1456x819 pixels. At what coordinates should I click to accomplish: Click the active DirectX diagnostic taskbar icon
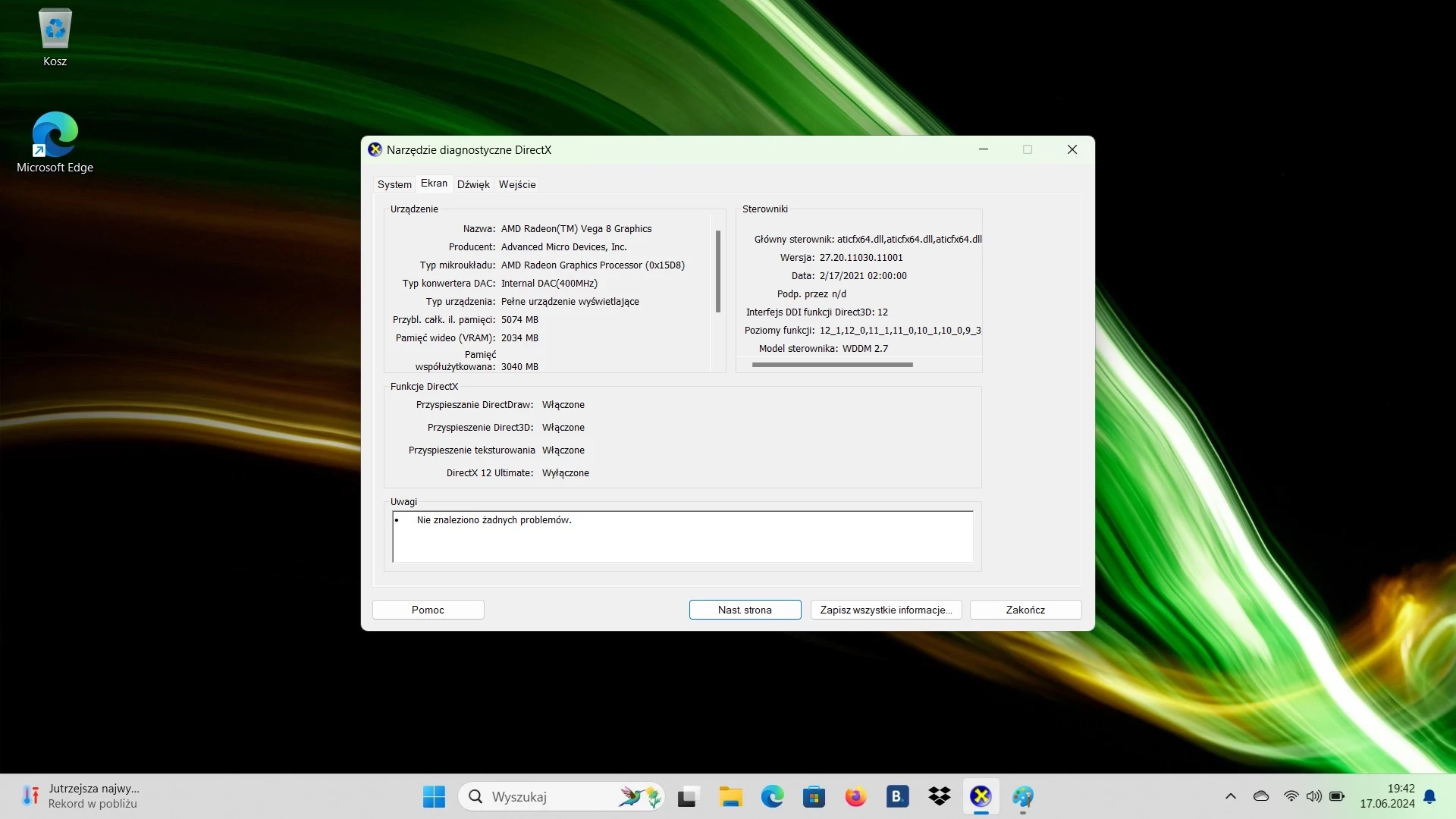click(981, 797)
